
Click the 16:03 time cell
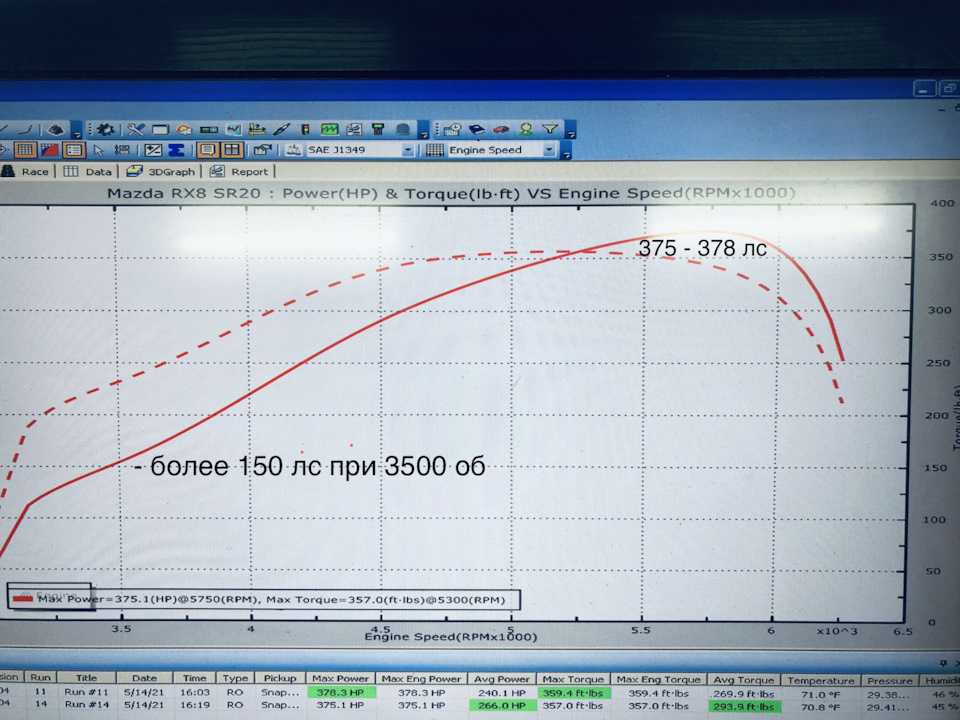pyautogui.click(x=195, y=692)
